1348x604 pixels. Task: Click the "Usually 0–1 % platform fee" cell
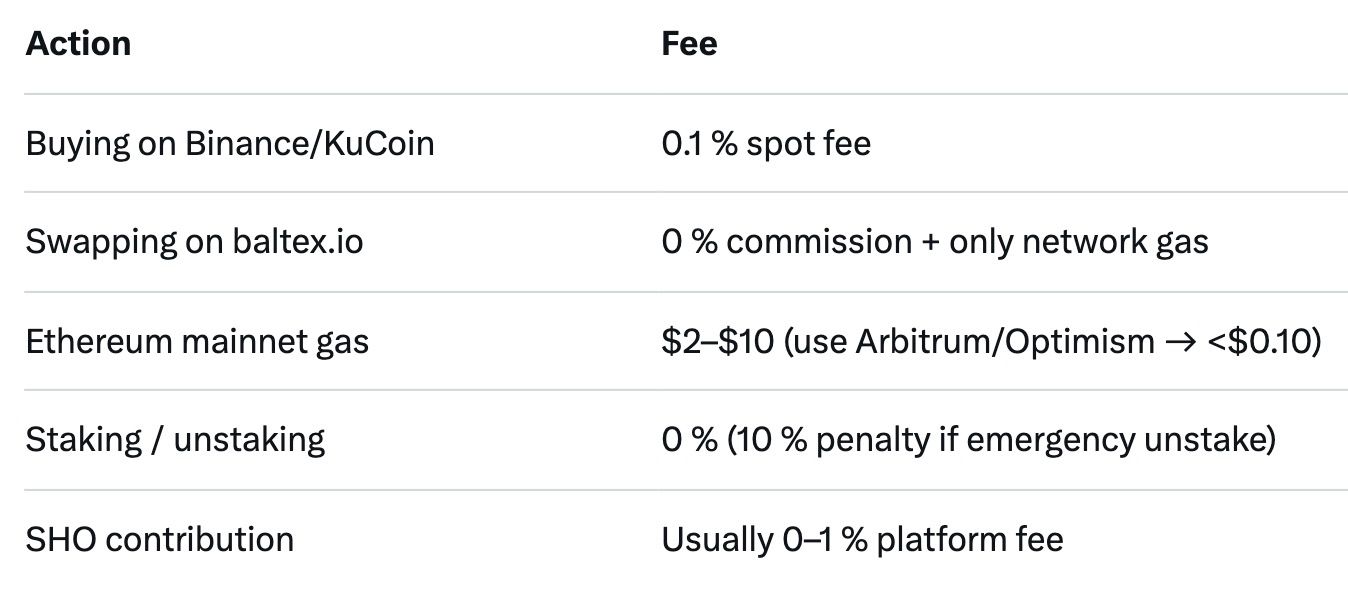862,539
